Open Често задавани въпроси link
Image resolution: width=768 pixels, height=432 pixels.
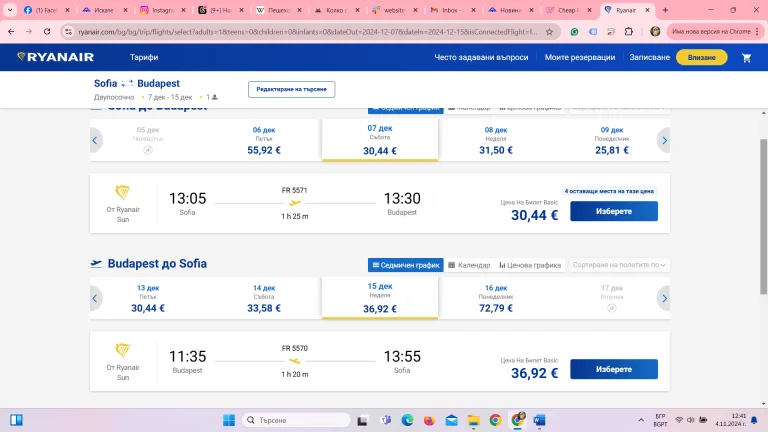coord(481,57)
